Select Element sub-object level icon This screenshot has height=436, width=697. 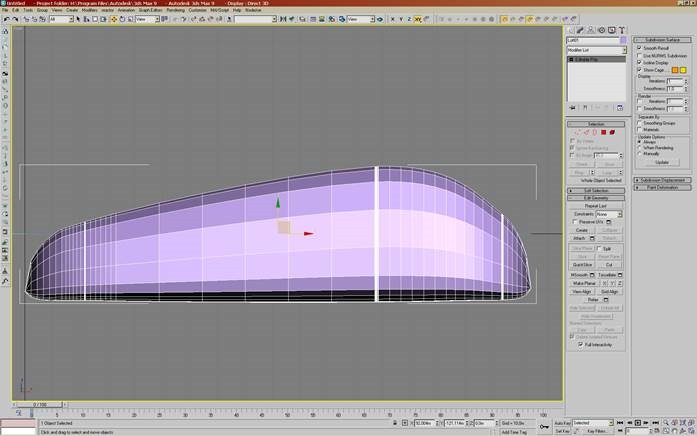[x=611, y=132]
